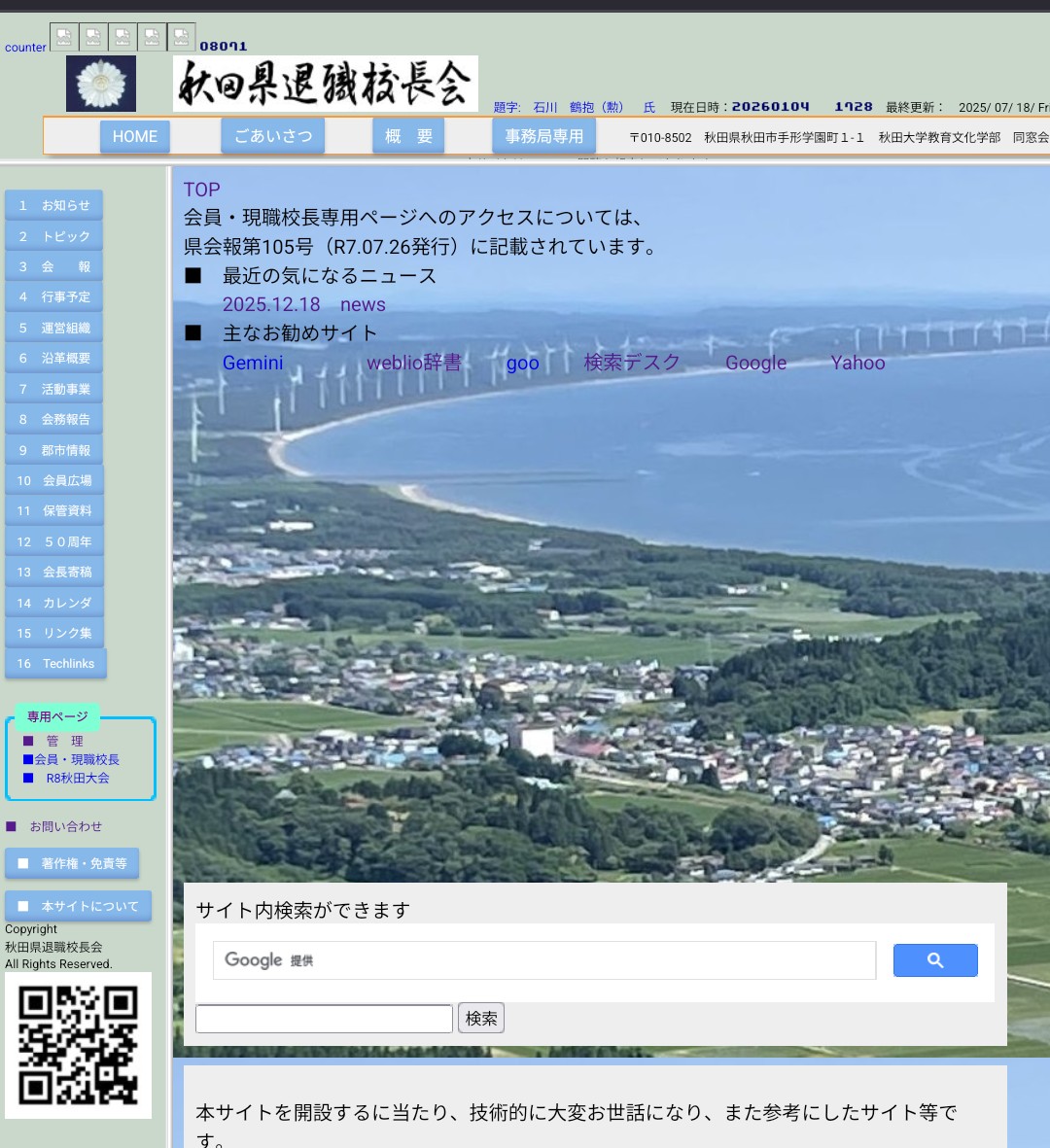This screenshot has width=1050, height=1148.
Task: Open the Techlinks sidebar entry
Action: point(56,664)
